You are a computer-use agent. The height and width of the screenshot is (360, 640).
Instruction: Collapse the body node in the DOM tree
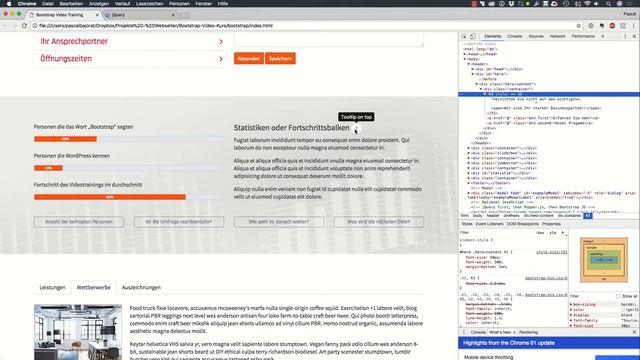coord(465,59)
